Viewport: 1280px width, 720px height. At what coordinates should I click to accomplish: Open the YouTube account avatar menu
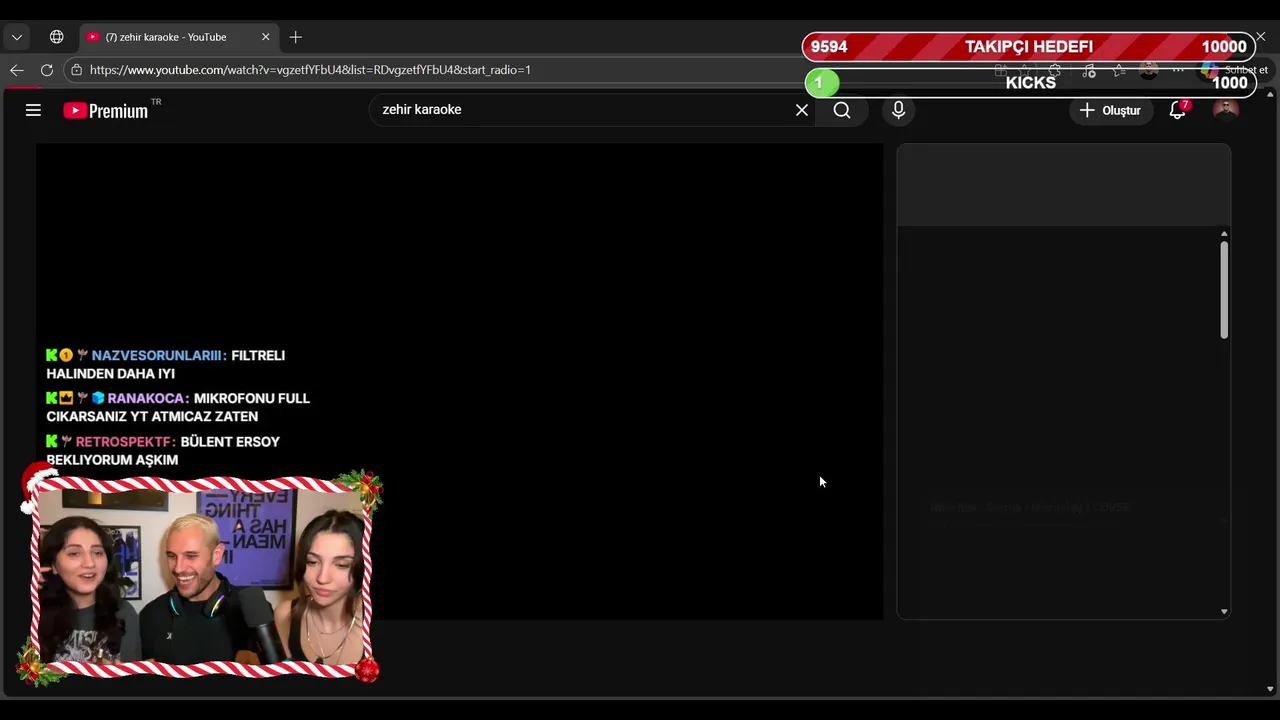[x=1225, y=110]
